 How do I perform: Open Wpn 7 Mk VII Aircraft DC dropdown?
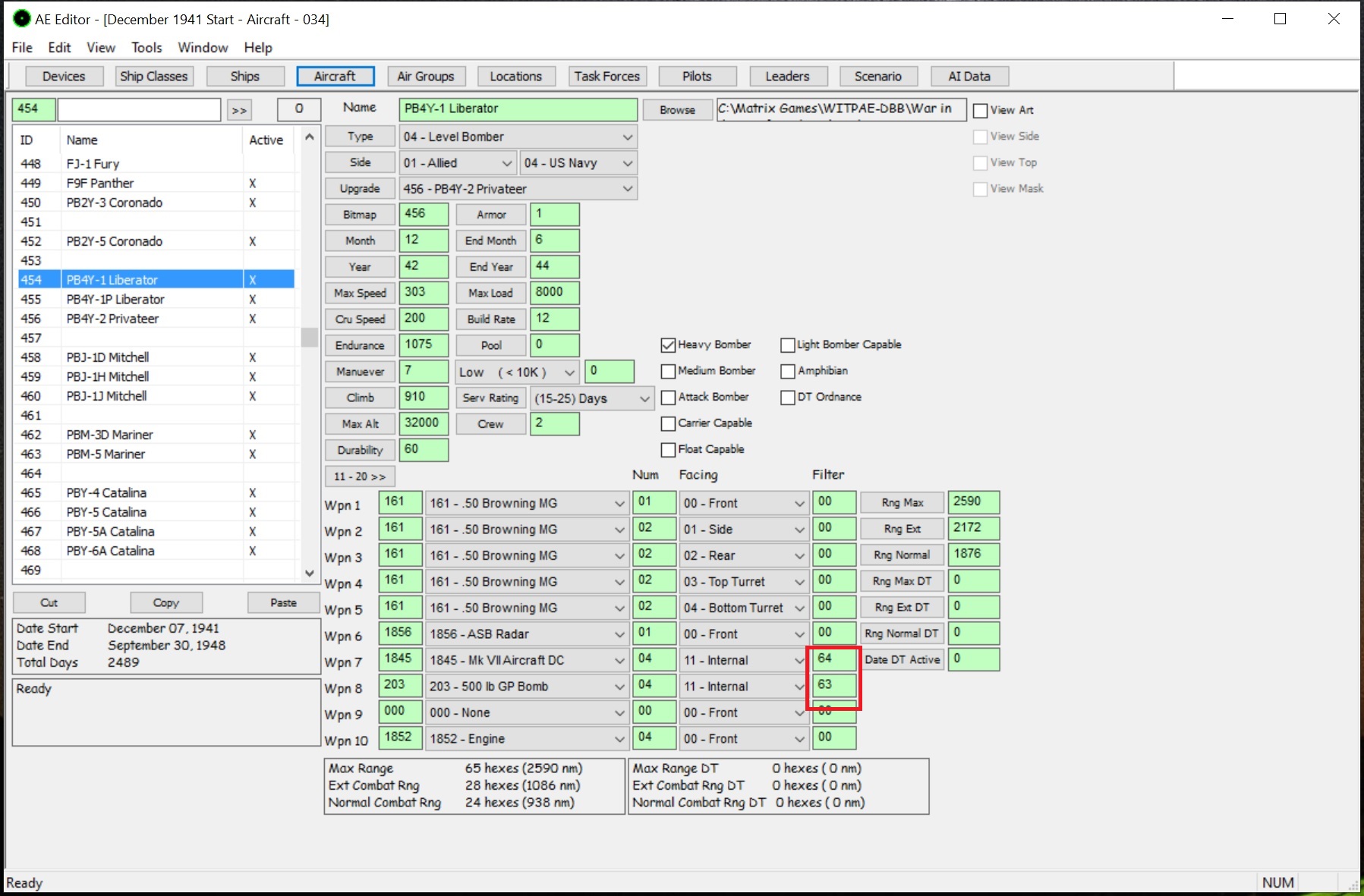tap(526, 660)
